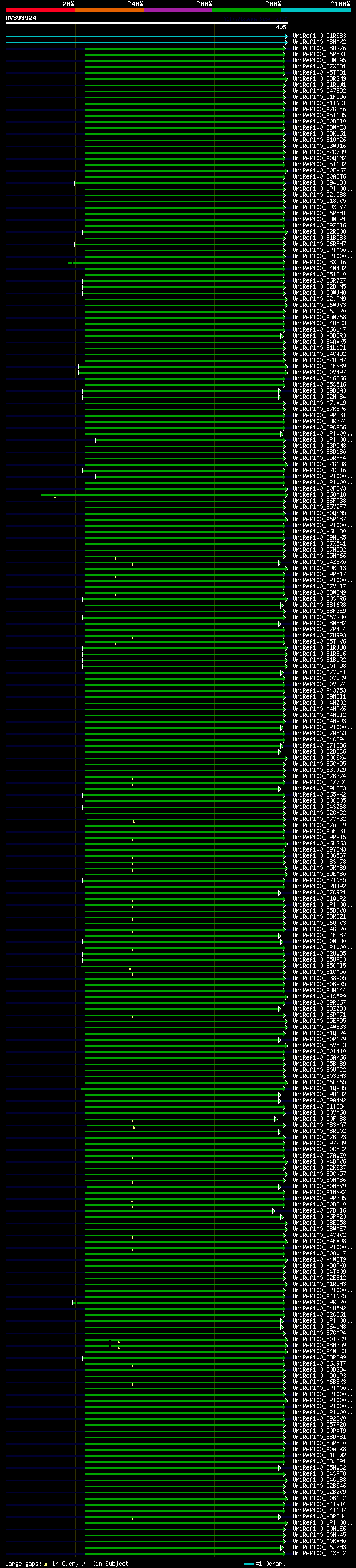
Task: Select the UniRef100_B1INC1 entry
Action: 319,103
